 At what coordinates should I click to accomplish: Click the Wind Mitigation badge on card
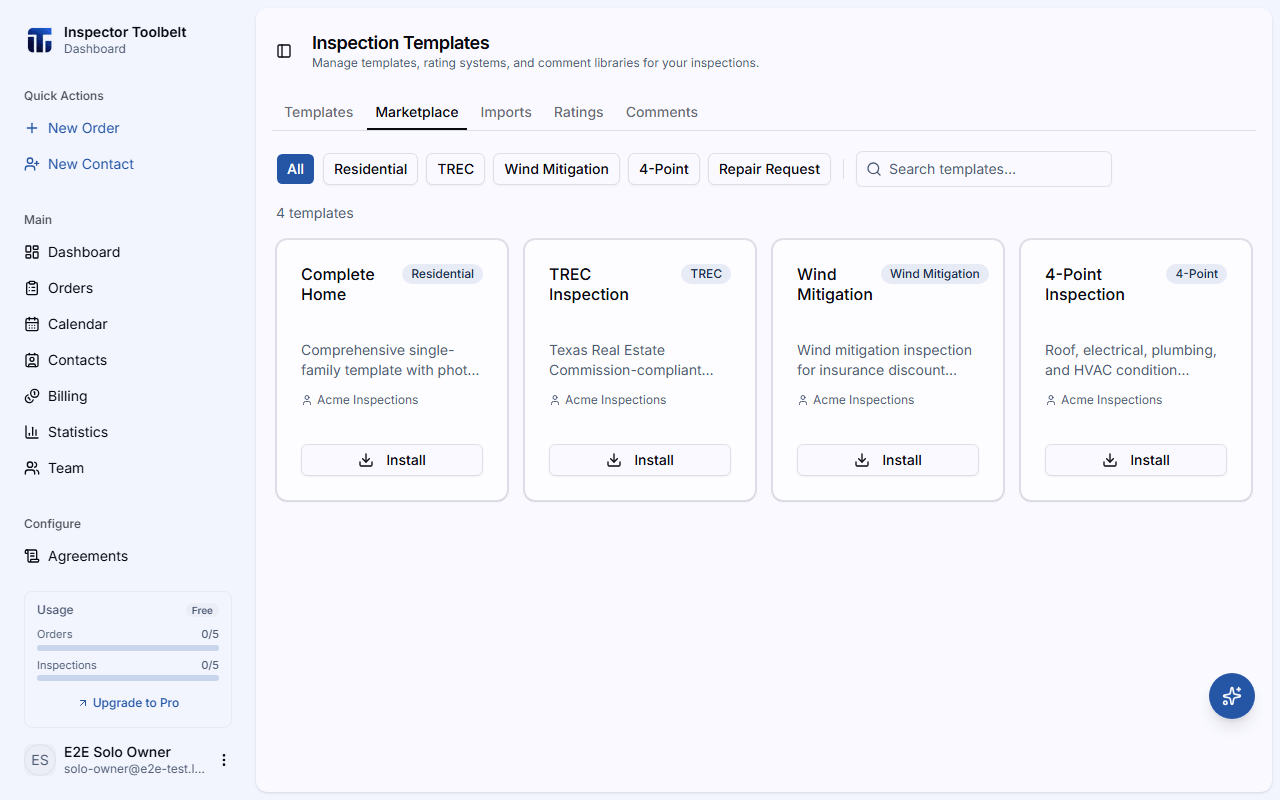(x=935, y=274)
